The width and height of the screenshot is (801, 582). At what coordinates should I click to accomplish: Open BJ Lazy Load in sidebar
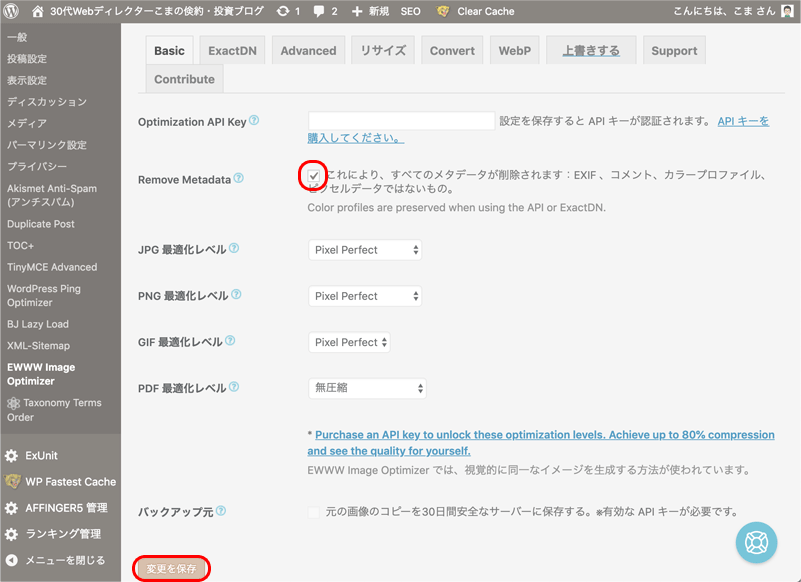[38, 324]
